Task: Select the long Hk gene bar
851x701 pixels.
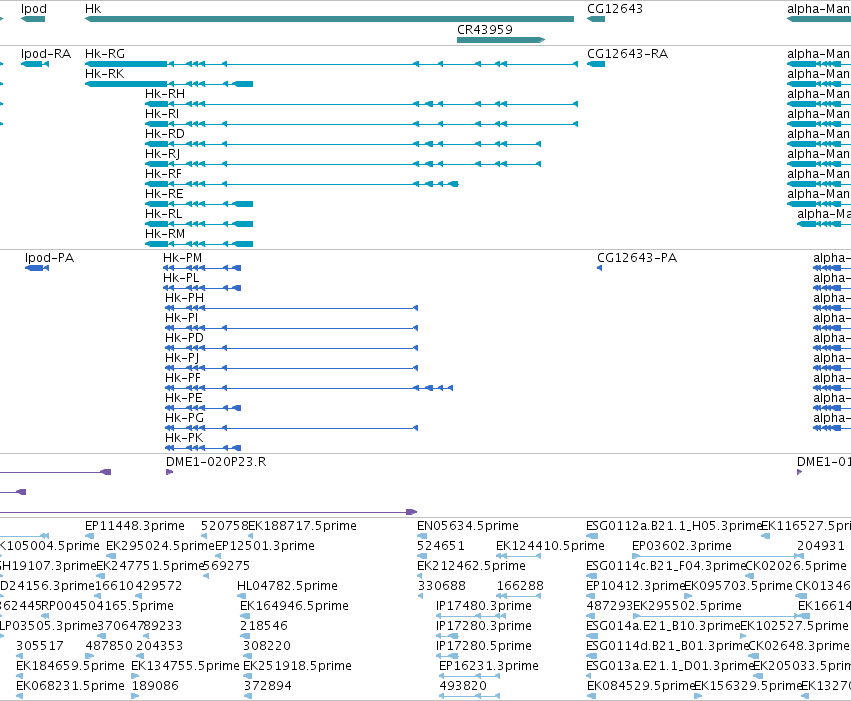Action: pyautogui.click(x=329, y=19)
